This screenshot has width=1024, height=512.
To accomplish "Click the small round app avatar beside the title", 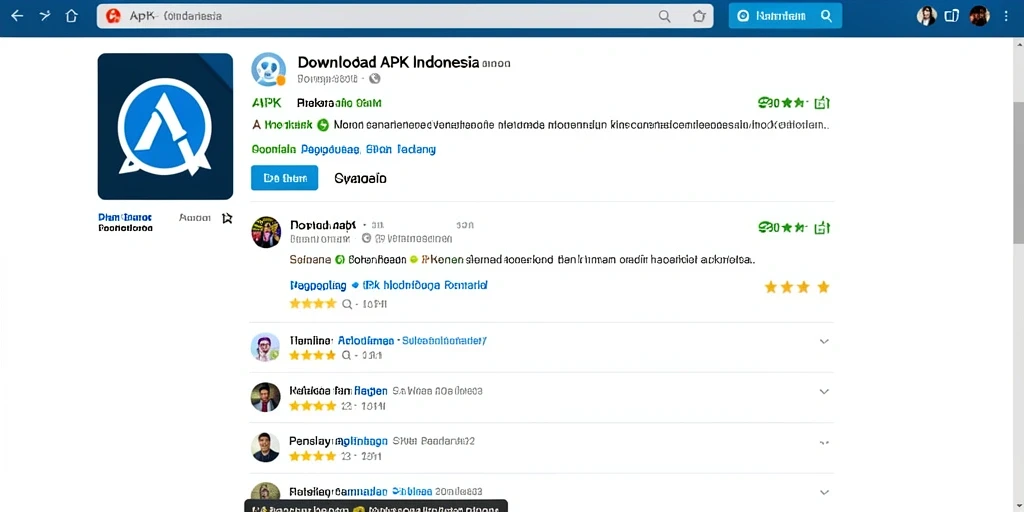I will tap(268, 69).
